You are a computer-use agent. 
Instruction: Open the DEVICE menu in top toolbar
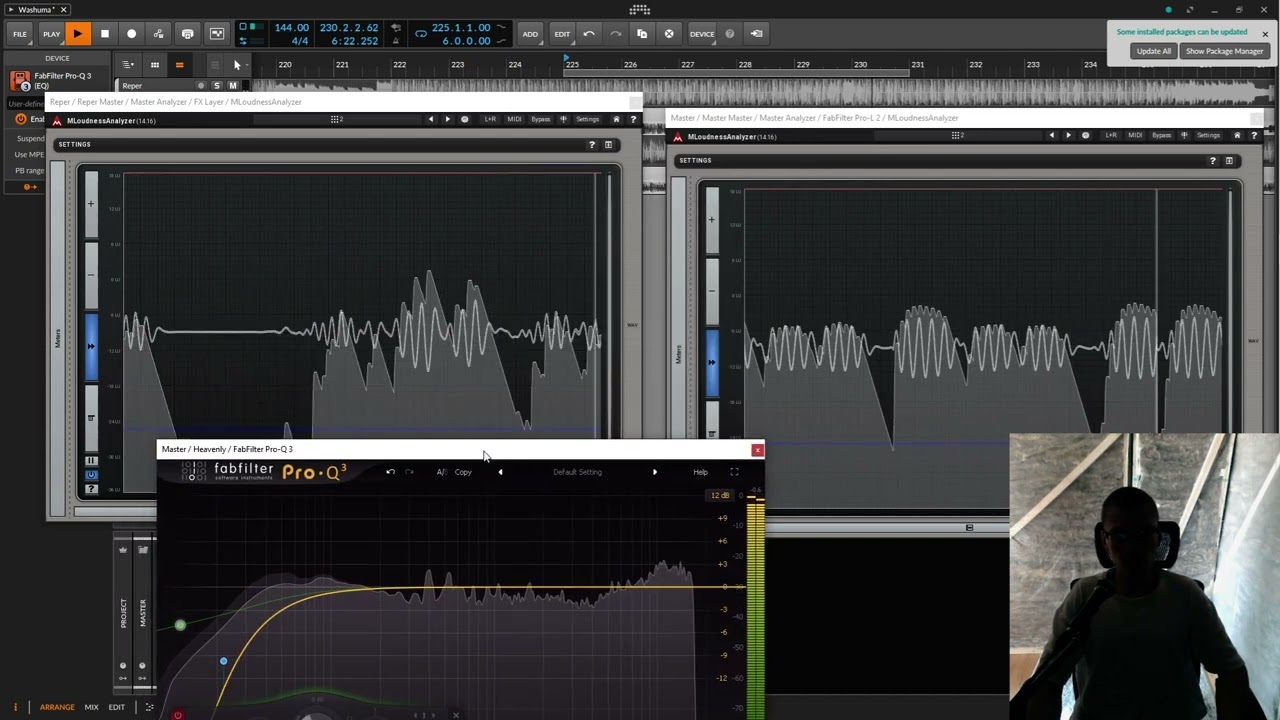tap(702, 34)
